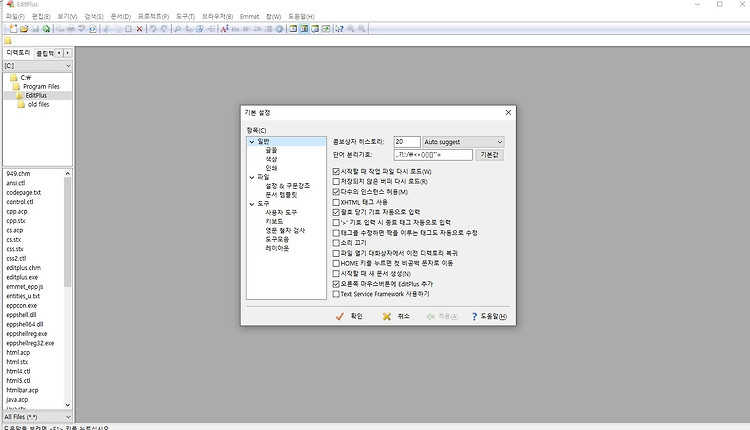Select editplus.exe in file list
The height and width of the screenshot is (430, 750).
(22, 277)
